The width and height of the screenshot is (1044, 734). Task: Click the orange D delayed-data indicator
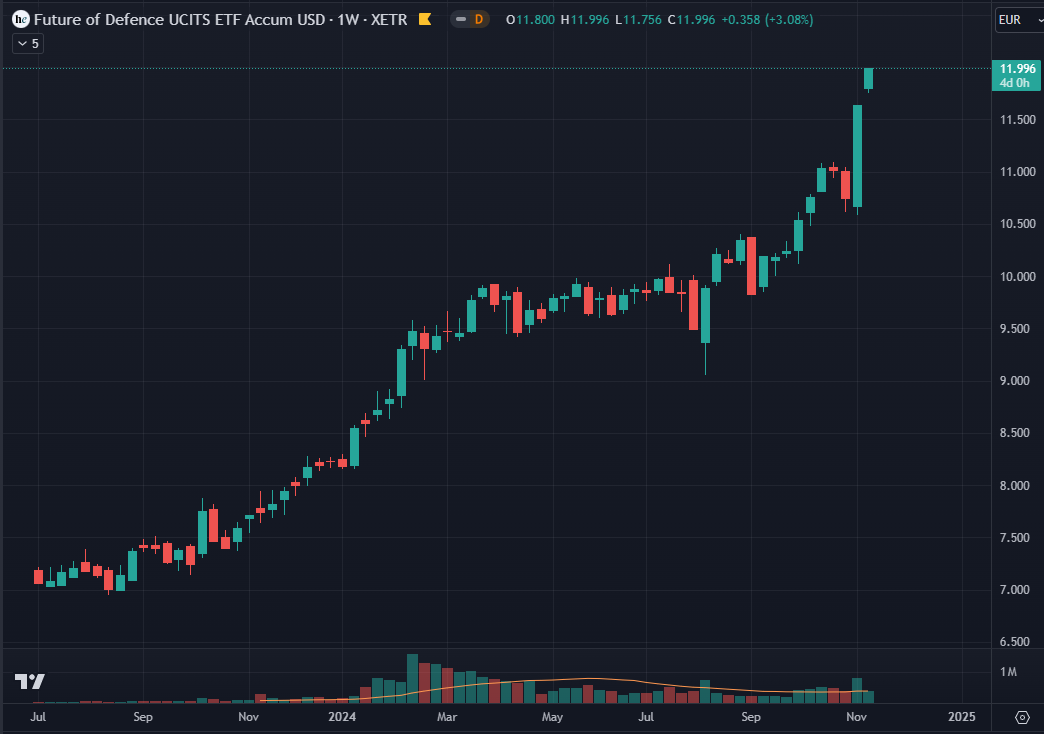pos(479,19)
